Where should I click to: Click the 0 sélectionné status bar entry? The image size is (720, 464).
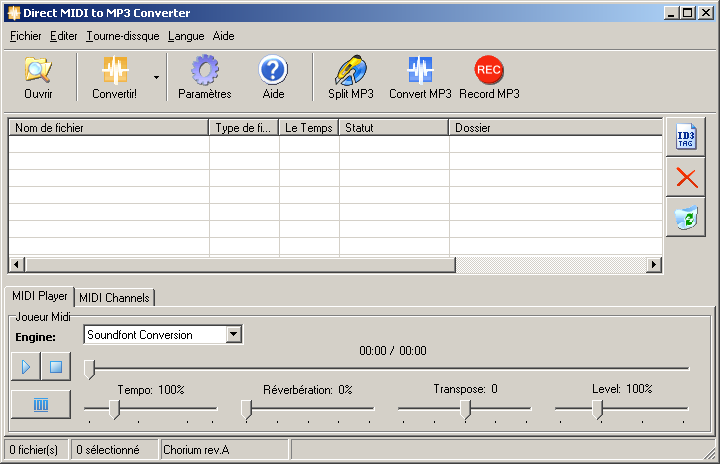[x=114, y=450]
